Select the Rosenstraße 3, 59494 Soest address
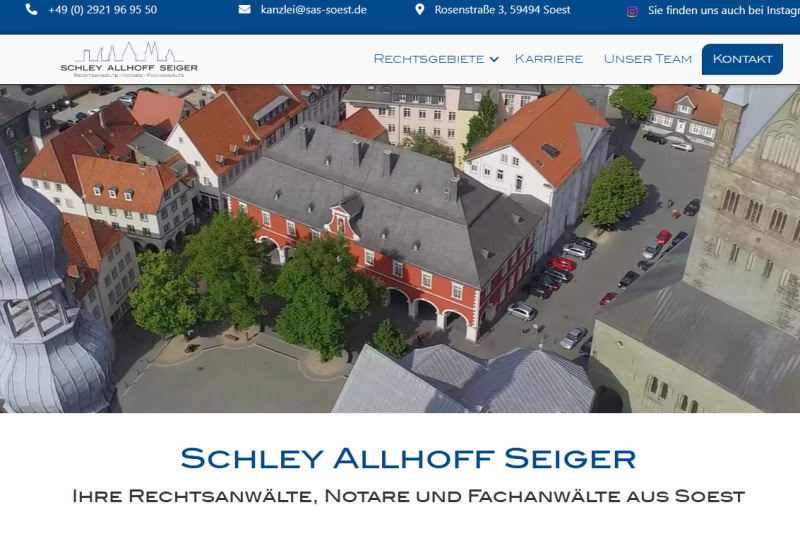This screenshot has height=541, width=800. coord(502,10)
